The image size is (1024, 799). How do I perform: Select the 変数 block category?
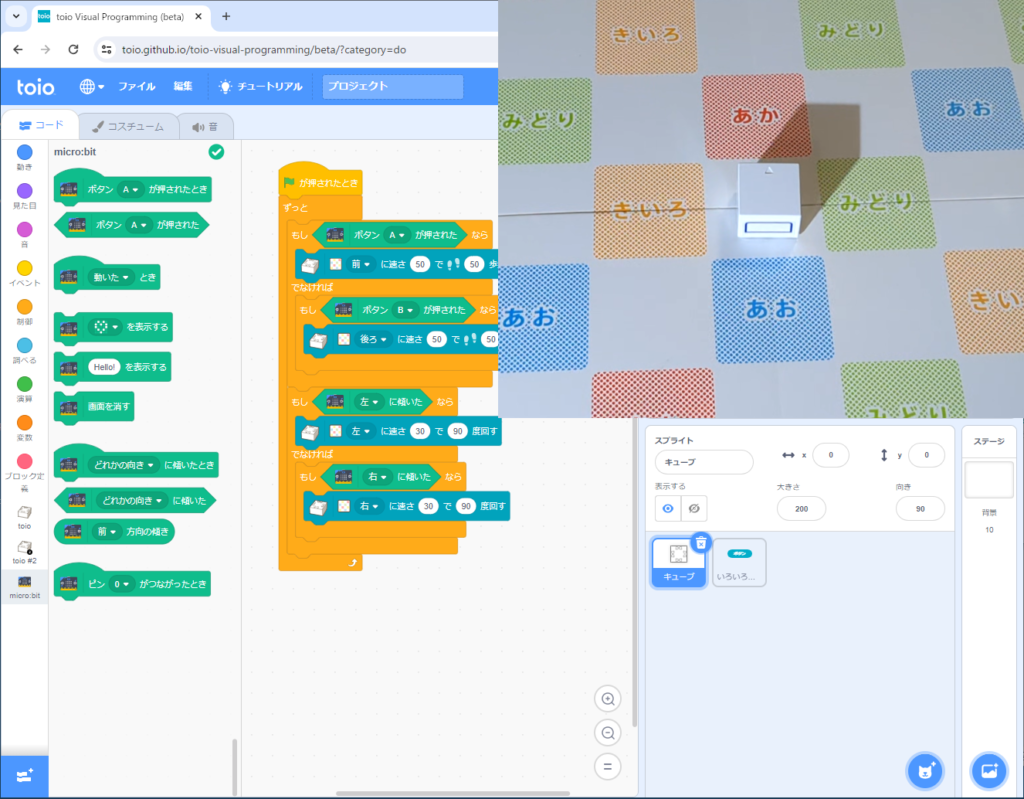click(23, 428)
